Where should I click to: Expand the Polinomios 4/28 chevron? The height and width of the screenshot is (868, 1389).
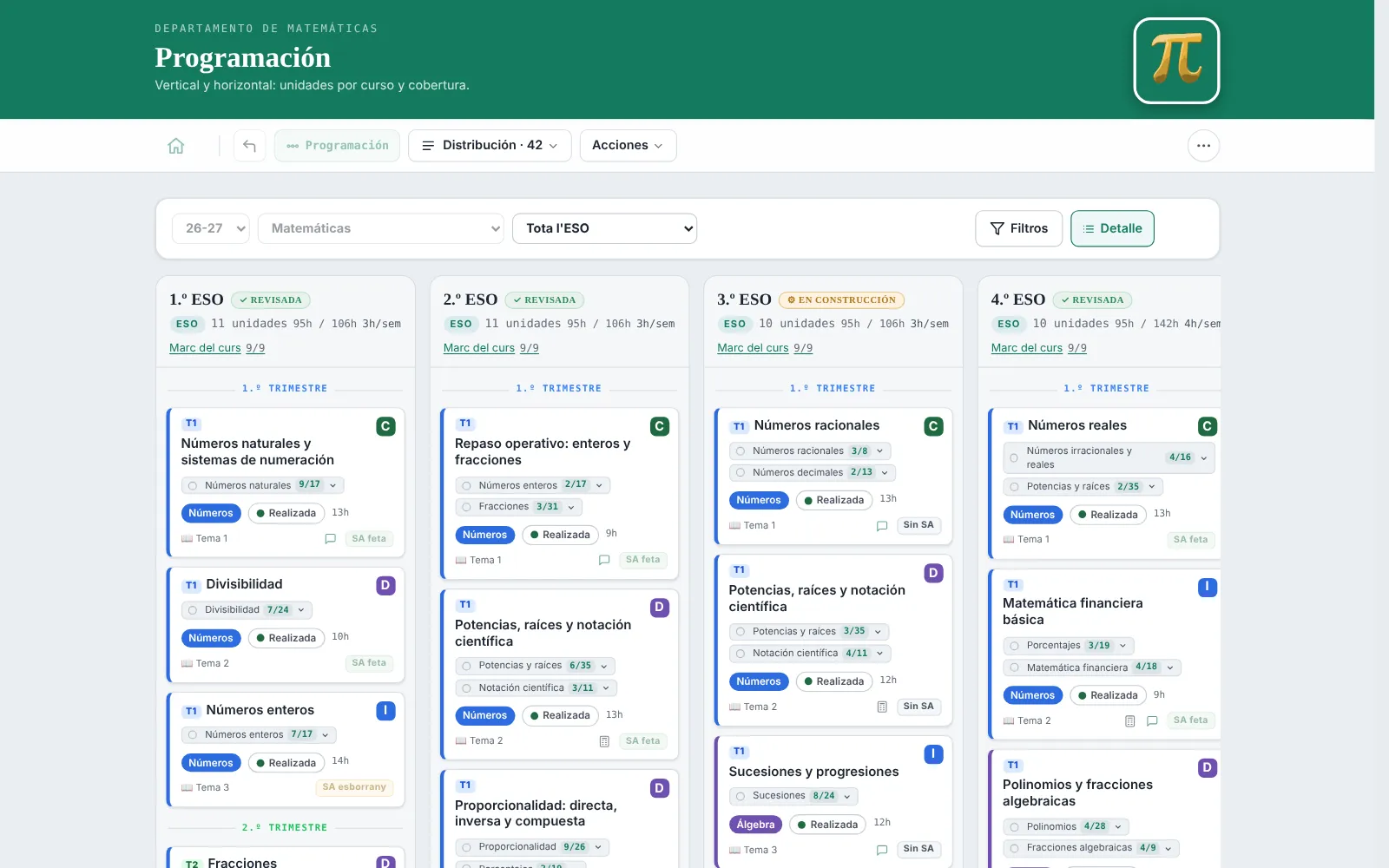click(1118, 827)
